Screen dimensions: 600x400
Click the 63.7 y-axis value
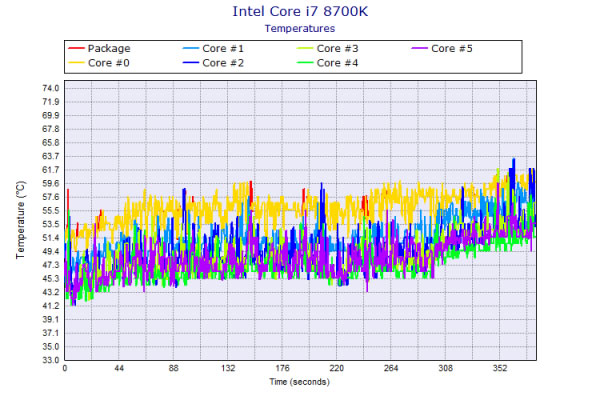pos(51,156)
